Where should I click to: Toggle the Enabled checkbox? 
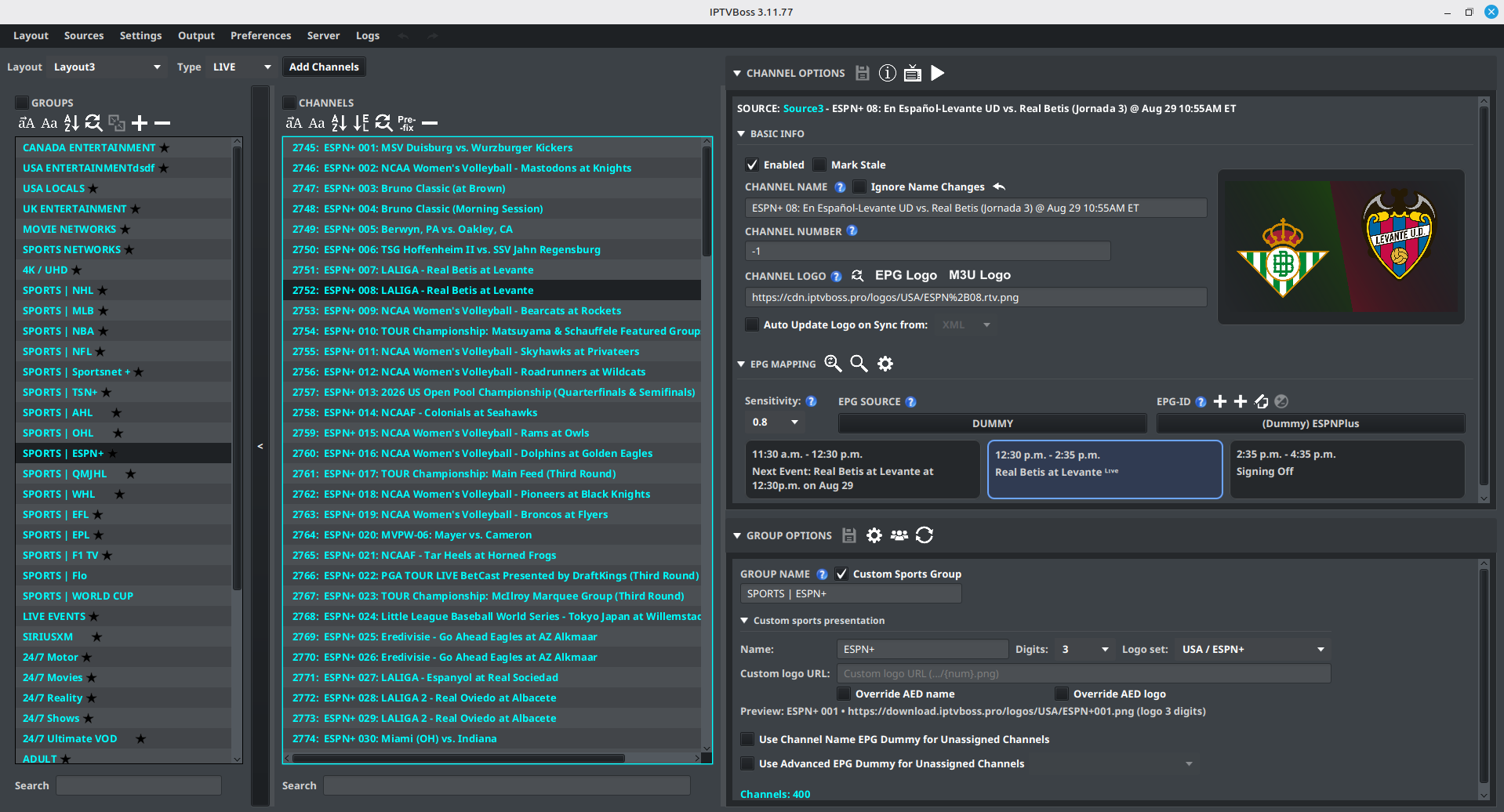(x=752, y=165)
